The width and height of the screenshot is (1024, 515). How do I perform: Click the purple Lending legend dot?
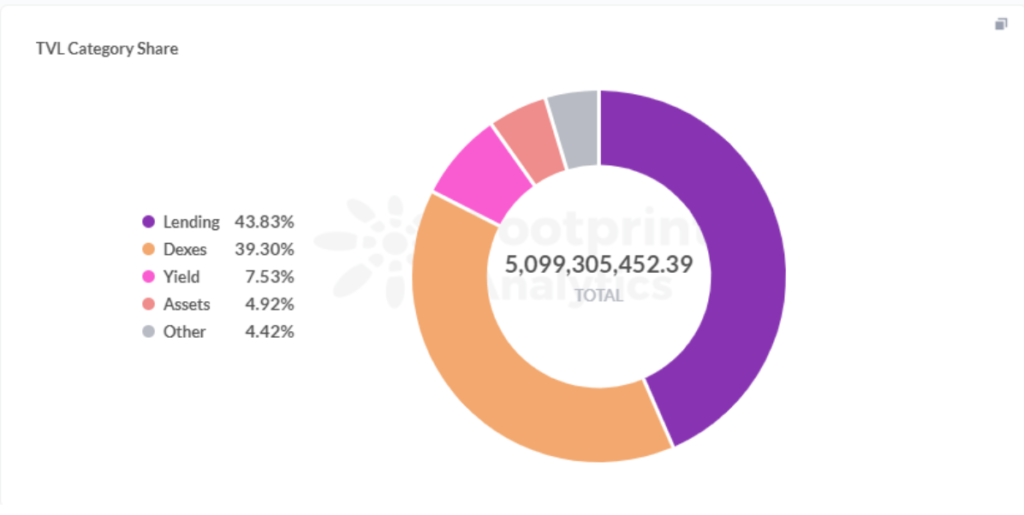point(149,222)
